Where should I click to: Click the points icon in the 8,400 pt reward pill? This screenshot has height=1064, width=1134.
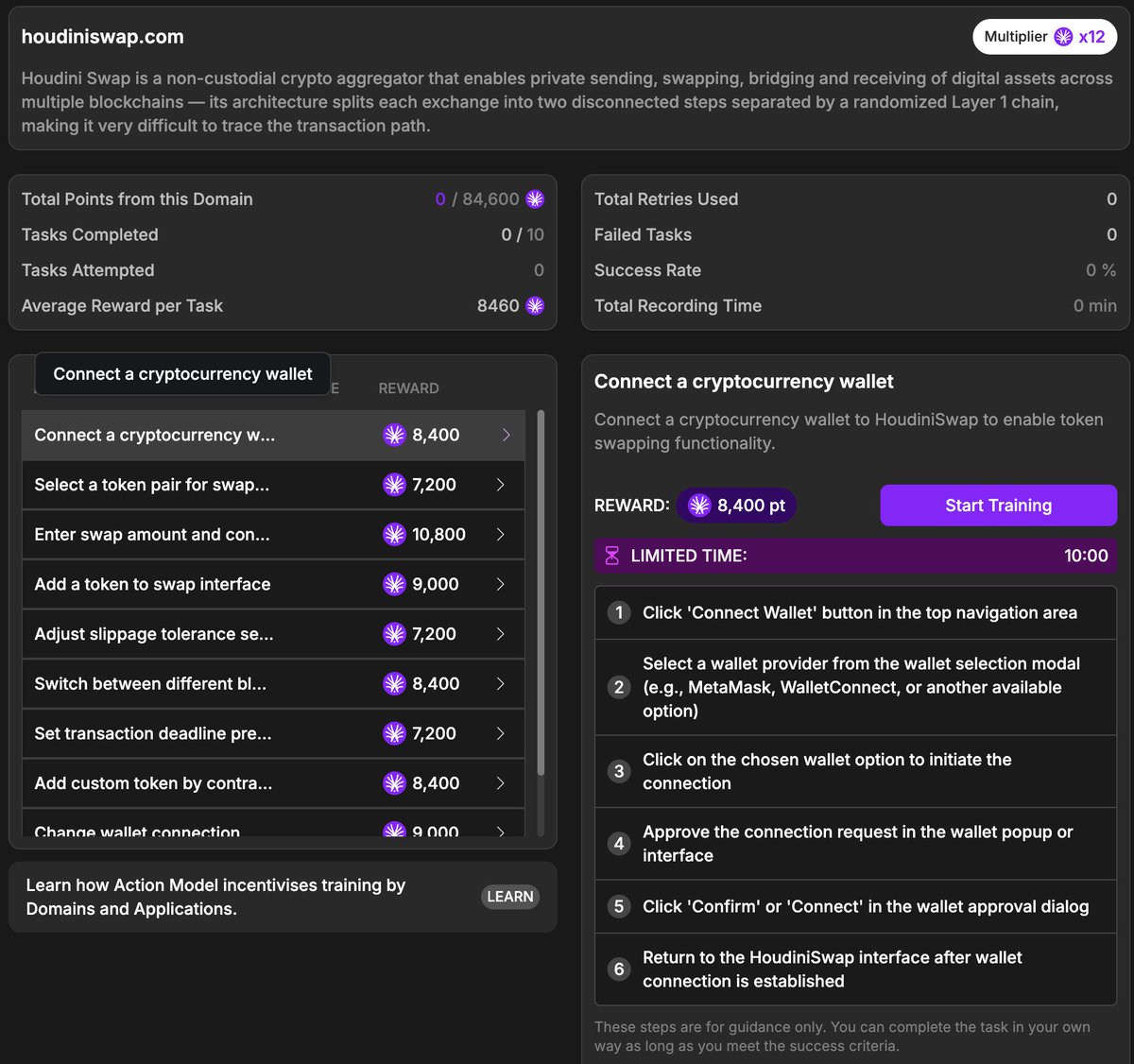click(x=699, y=506)
